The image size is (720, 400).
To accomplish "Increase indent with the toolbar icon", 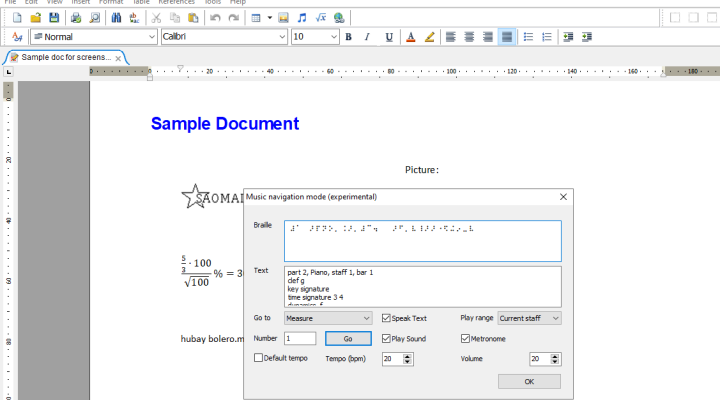I will 586,37.
